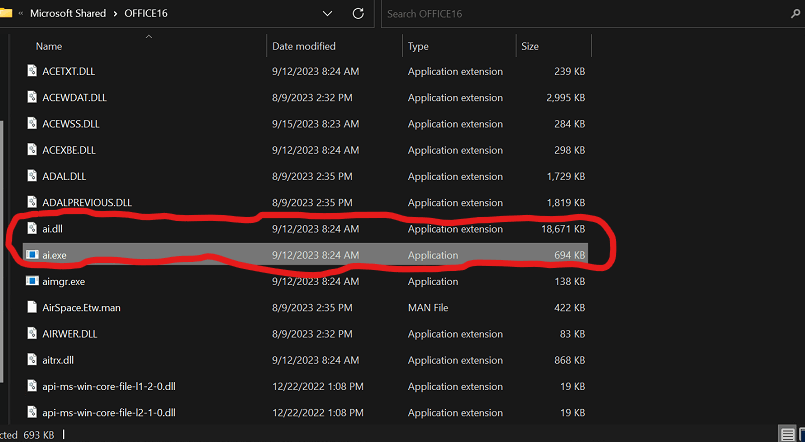Screen dimensions: 805x442
Task: Select the ACEWSS.DLL file name
Action: 71,124
